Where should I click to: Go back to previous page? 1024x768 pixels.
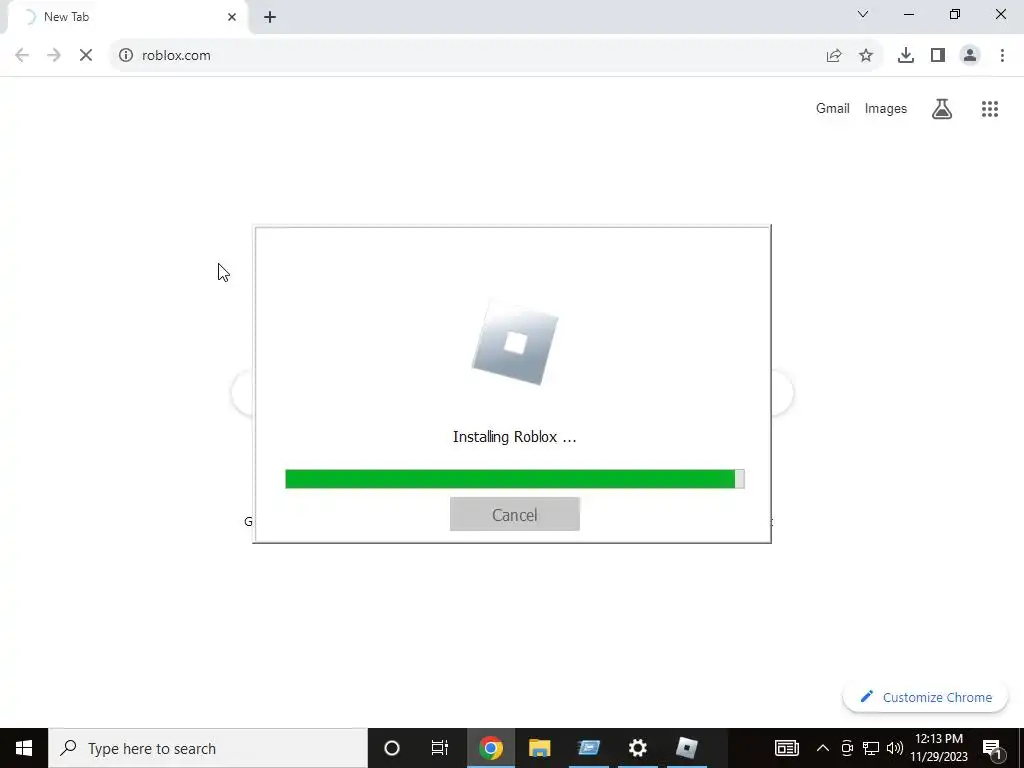click(x=22, y=56)
